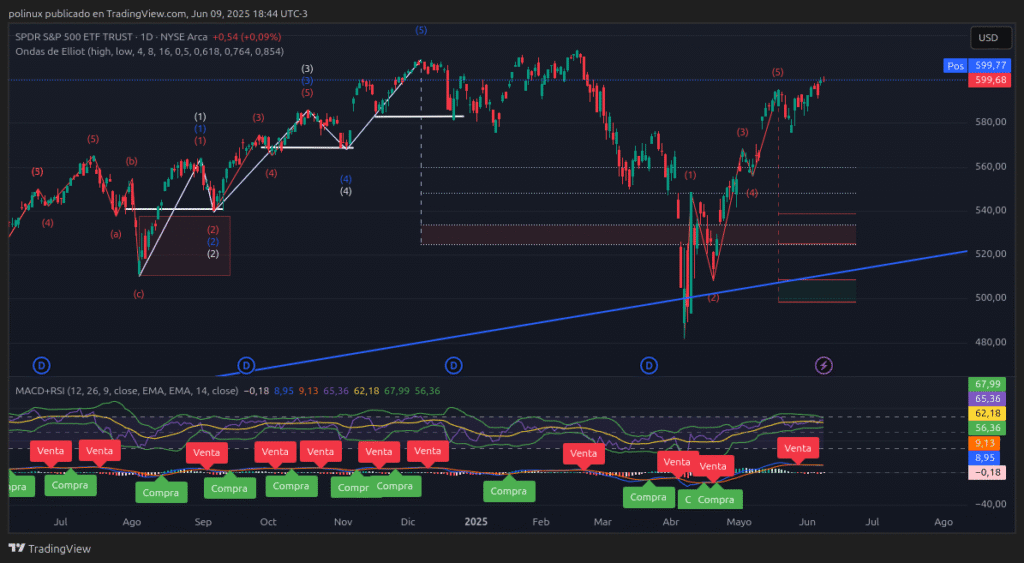The image size is (1024, 563).
Task: Click the 480,00 price axis label
Action: 991,342
